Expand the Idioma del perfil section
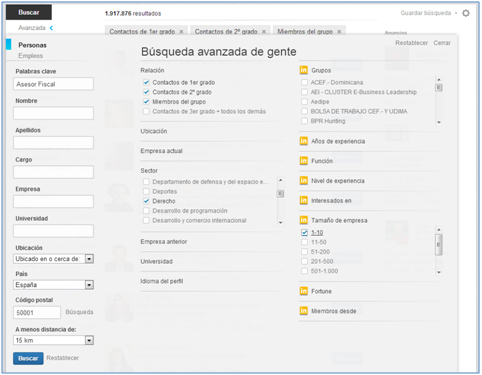Screen dimensions: 482x375 pyautogui.click(x=162, y=281)
